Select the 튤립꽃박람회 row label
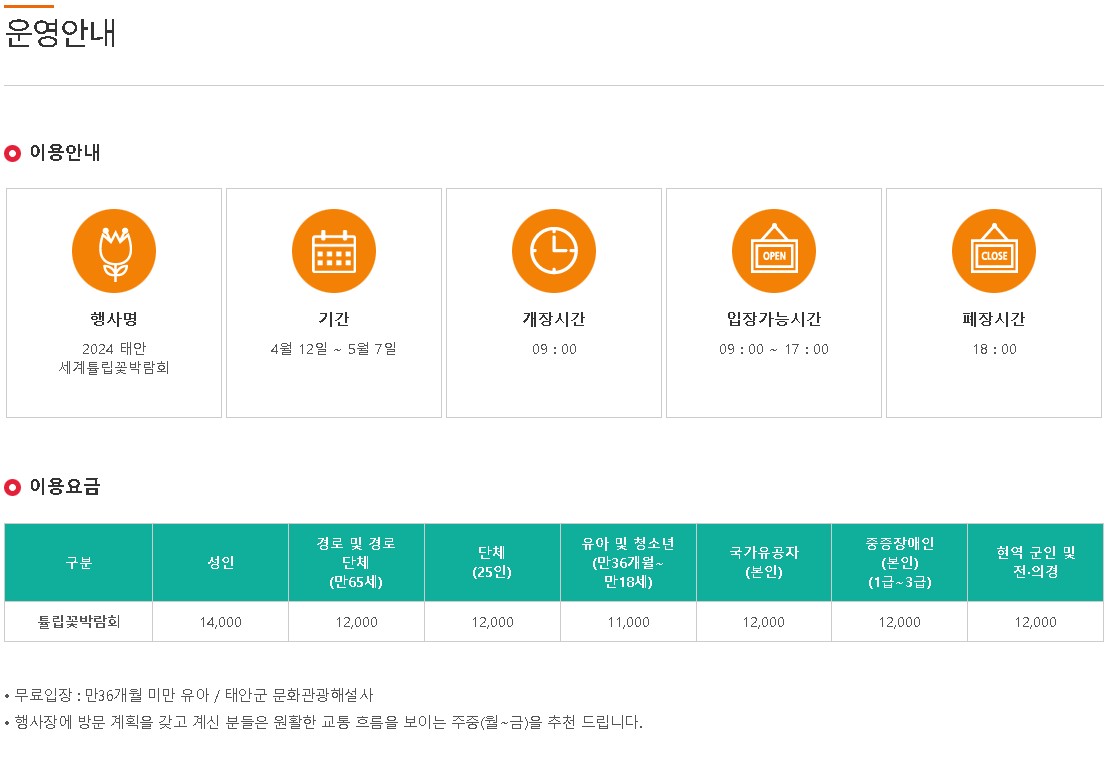The height and width of the screenshot is (762, 1118). pyautogui.click(x=78, y=622)
